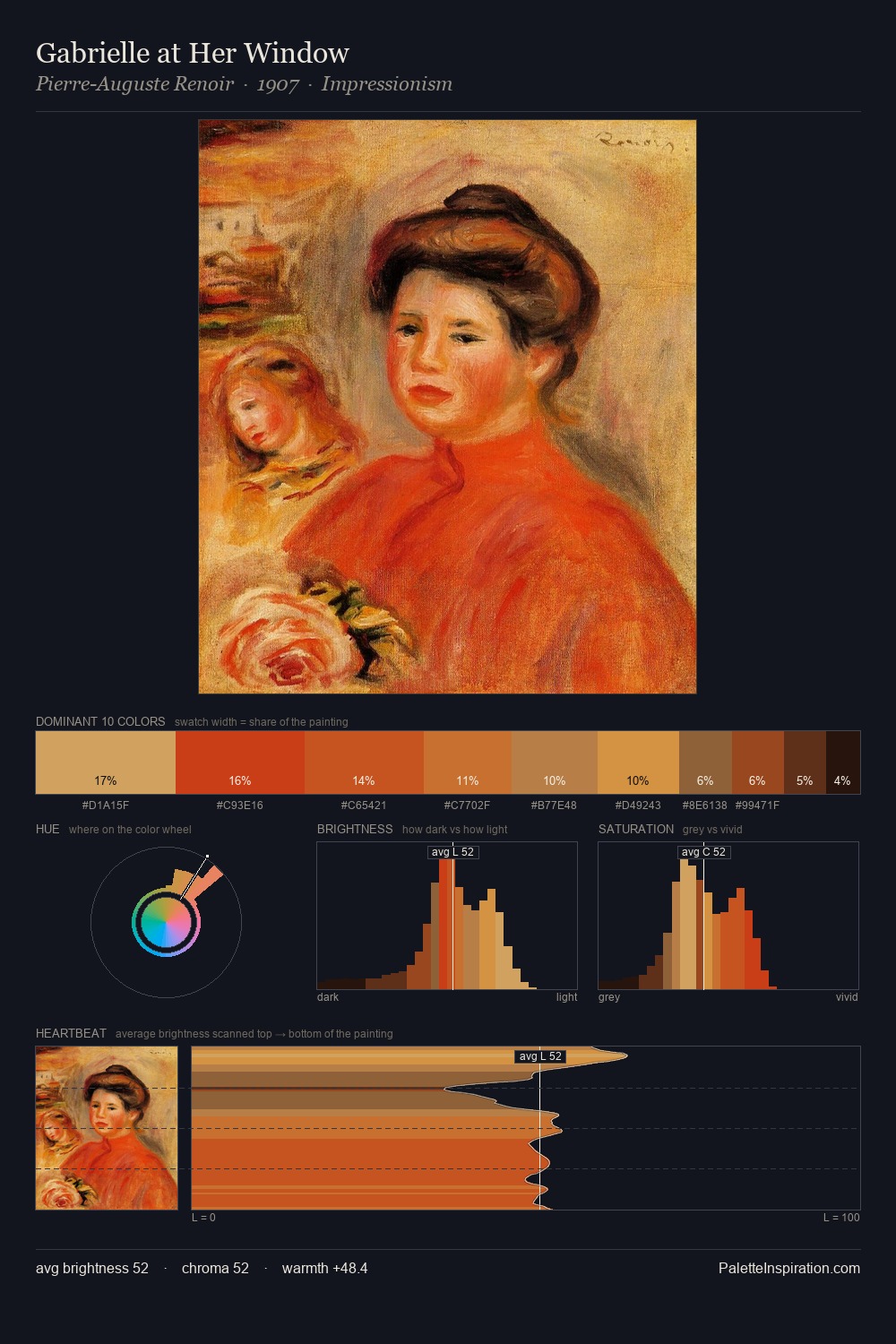Click the 'warmth +48.4' footer stat
Screen dimensions: 896x1344
click(x=324, y=1268)
